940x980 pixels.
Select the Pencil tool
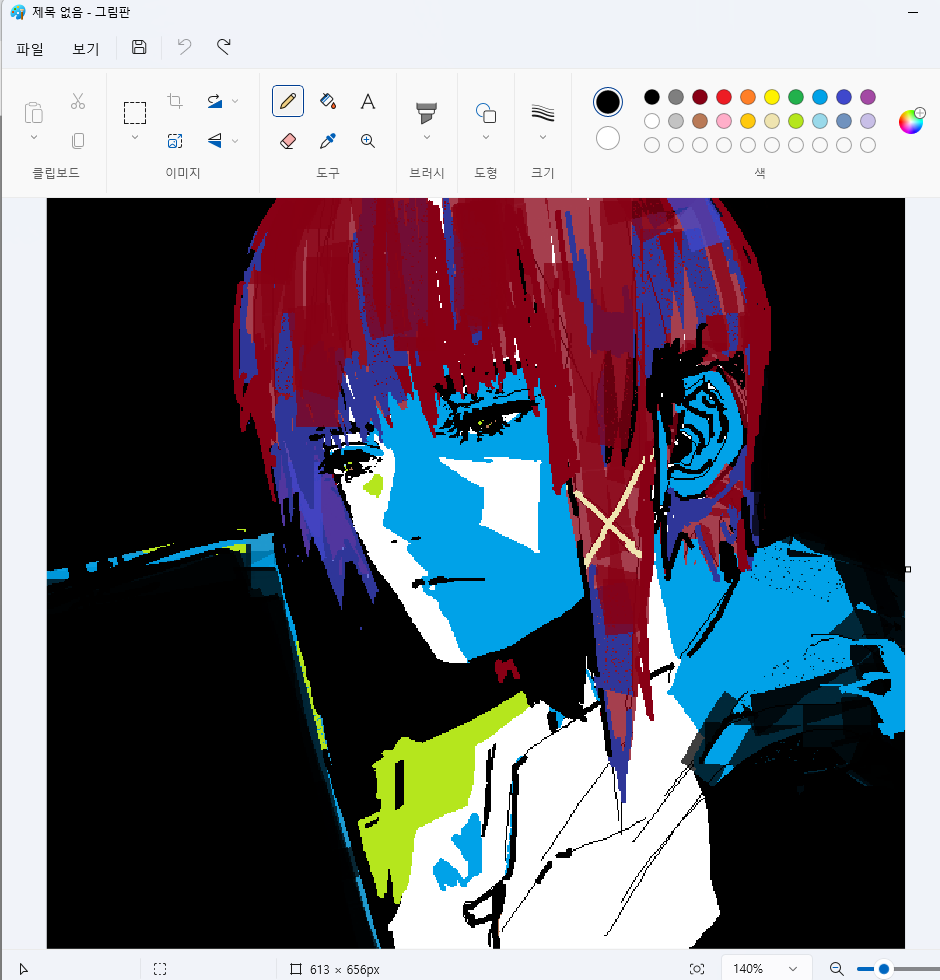click(288, 101)
